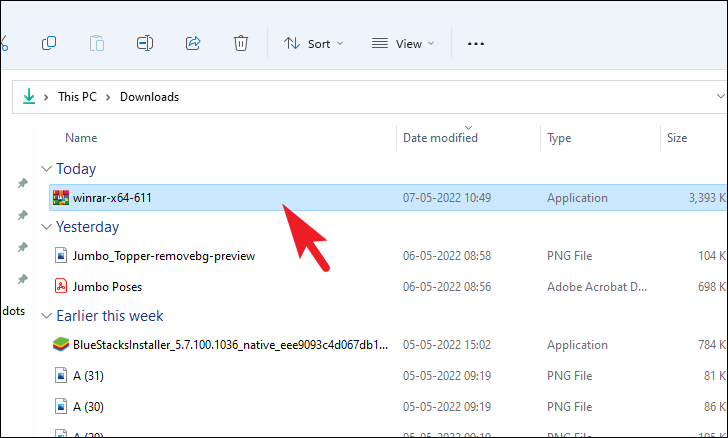The width and height of the screenshot is (728, 438).
Task: Expand chevron after This PC breadcrumb
Action: point(108,97)
